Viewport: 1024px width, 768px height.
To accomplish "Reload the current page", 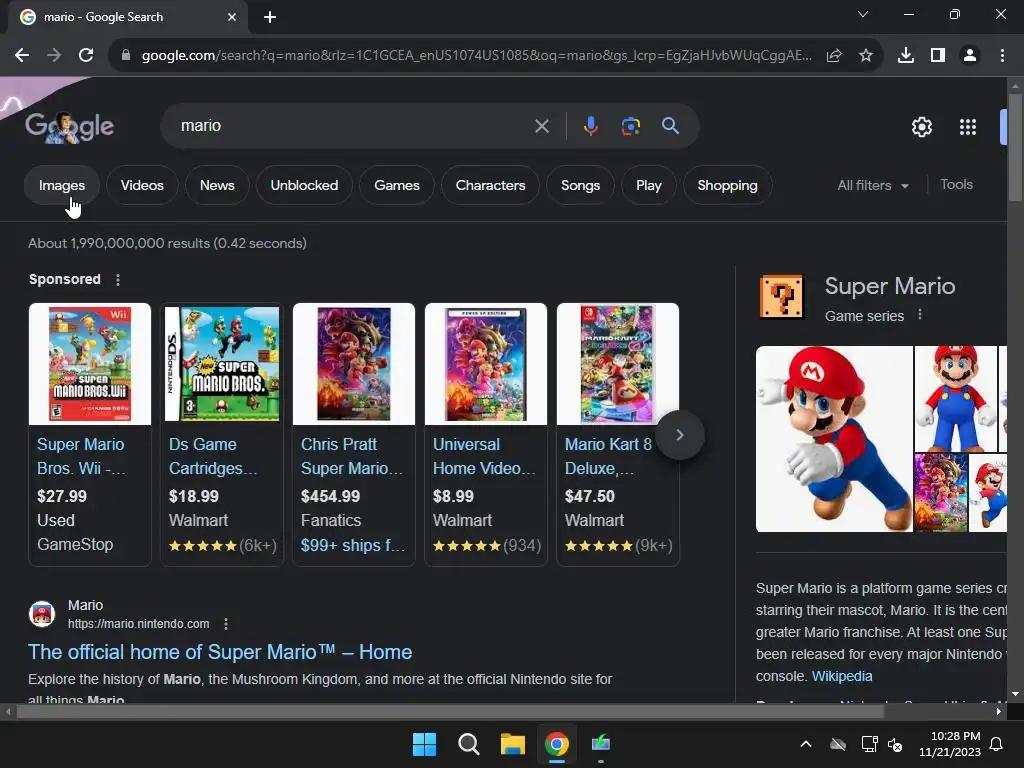I will [86, 56].
